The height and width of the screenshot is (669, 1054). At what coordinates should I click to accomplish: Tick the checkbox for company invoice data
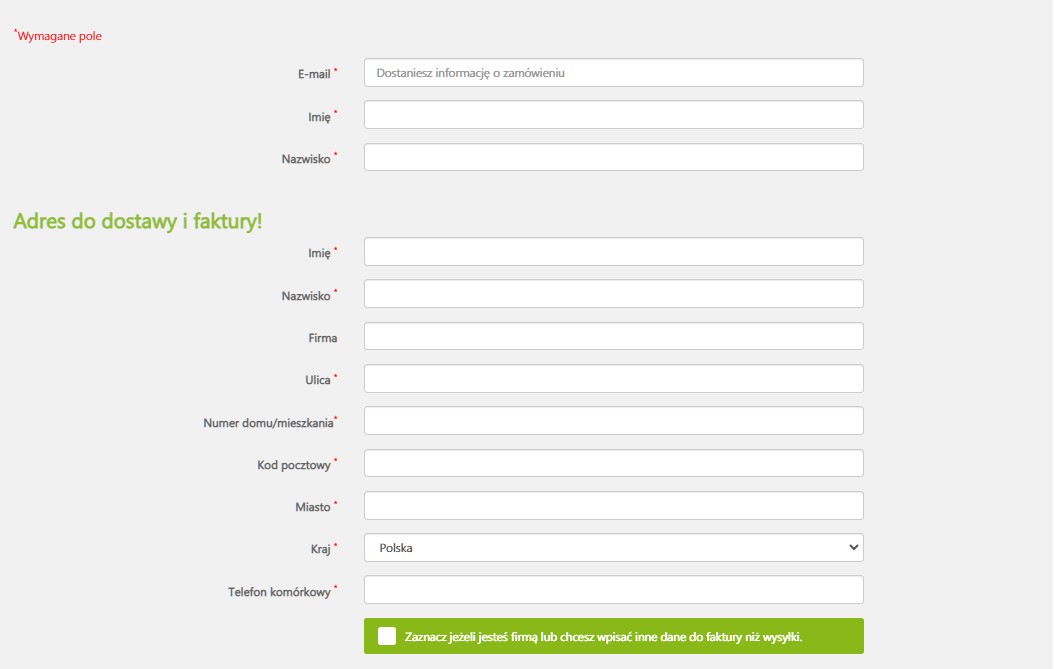coord(387,636)
